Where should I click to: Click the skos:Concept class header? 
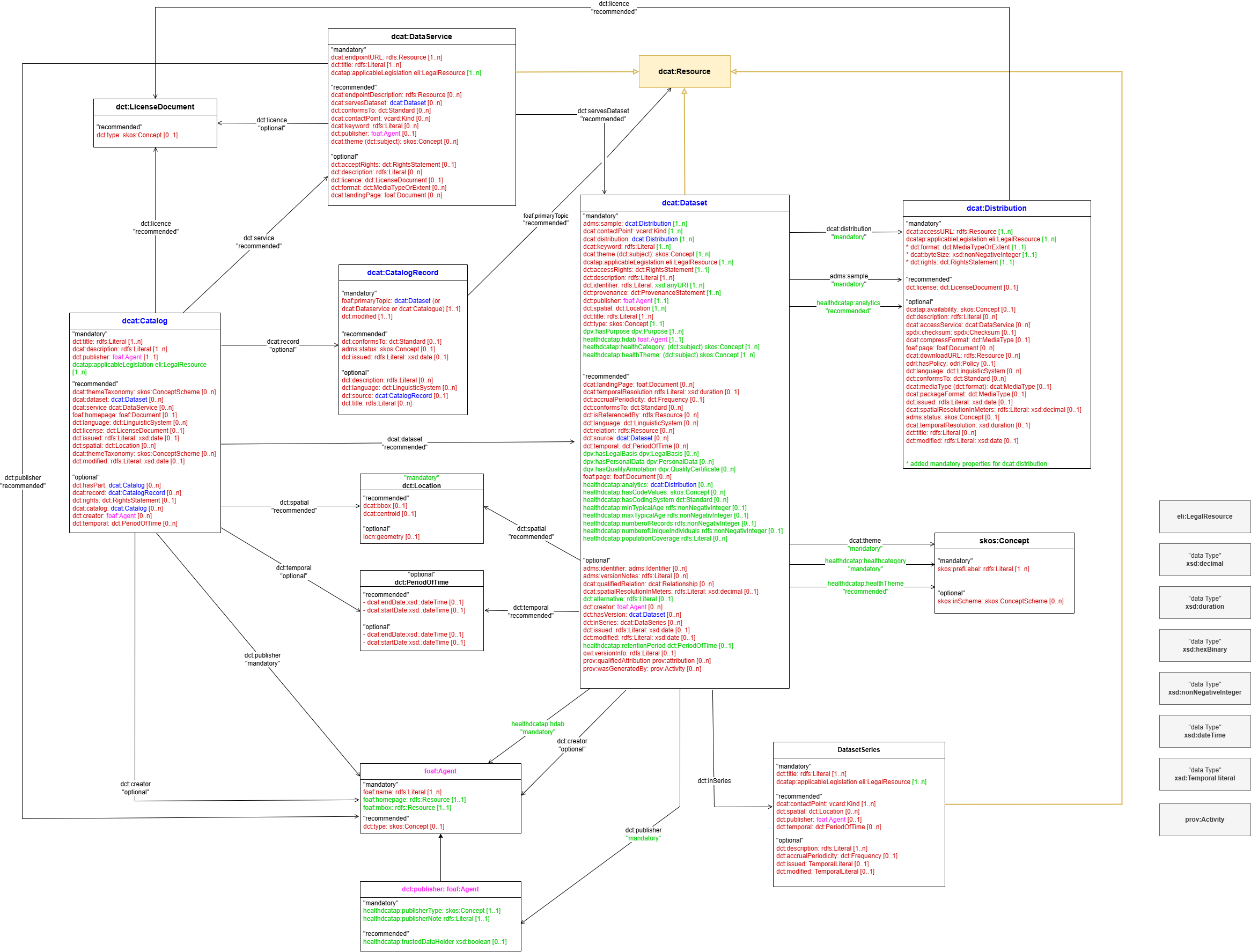[1004, 541]
